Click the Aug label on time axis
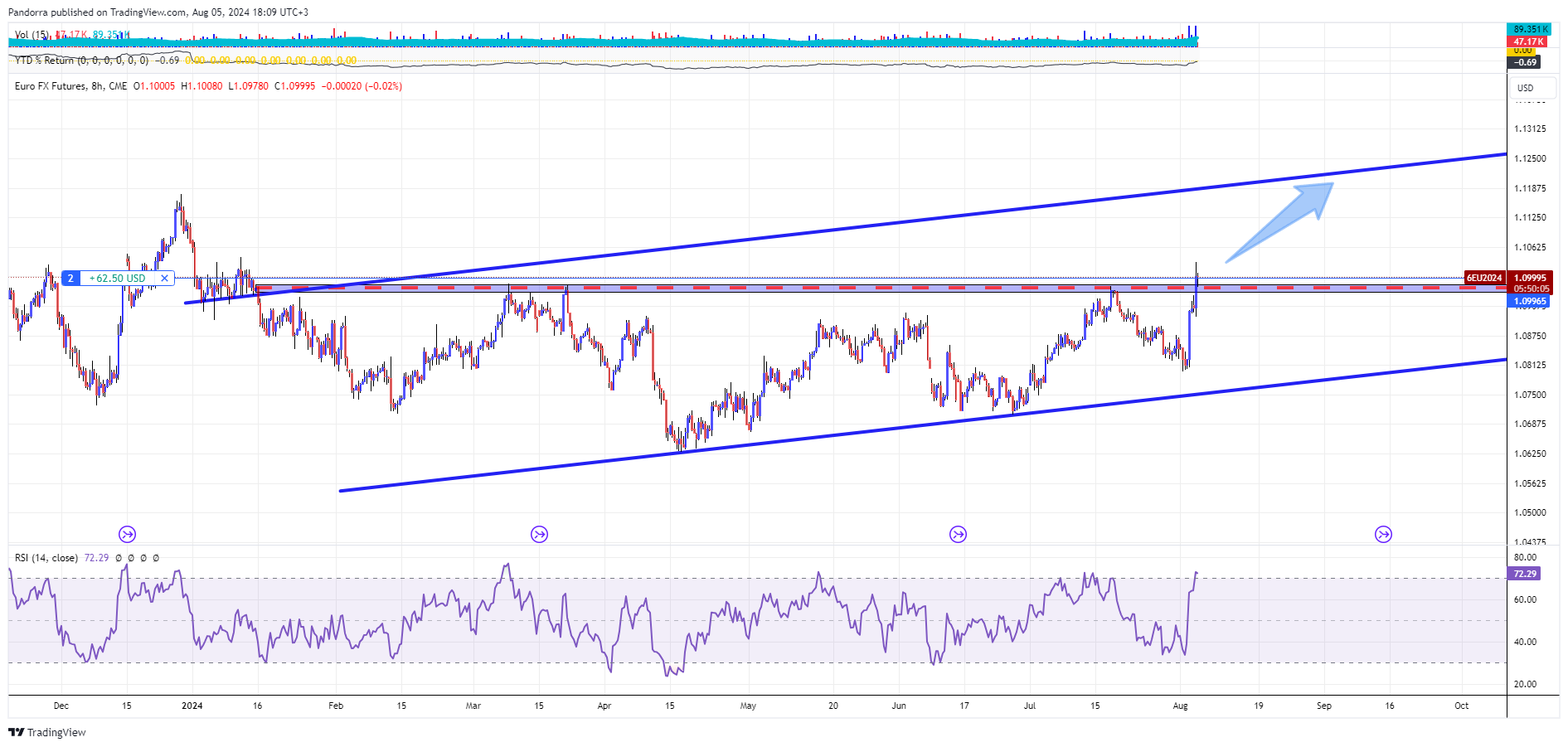 1181,706
